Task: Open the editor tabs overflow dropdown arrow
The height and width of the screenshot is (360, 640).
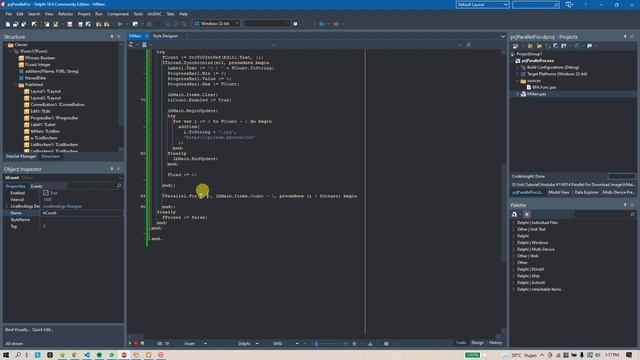Action: 503,36
